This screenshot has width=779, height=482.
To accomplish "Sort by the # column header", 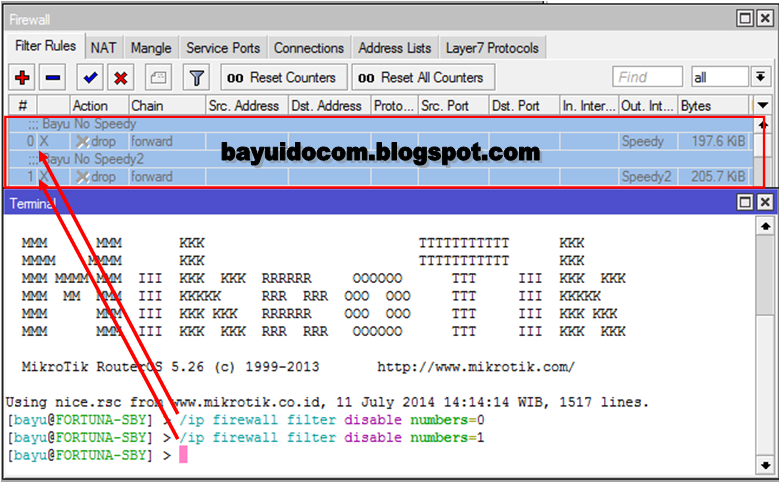I will pyautogui.click(x=23, y=106).
